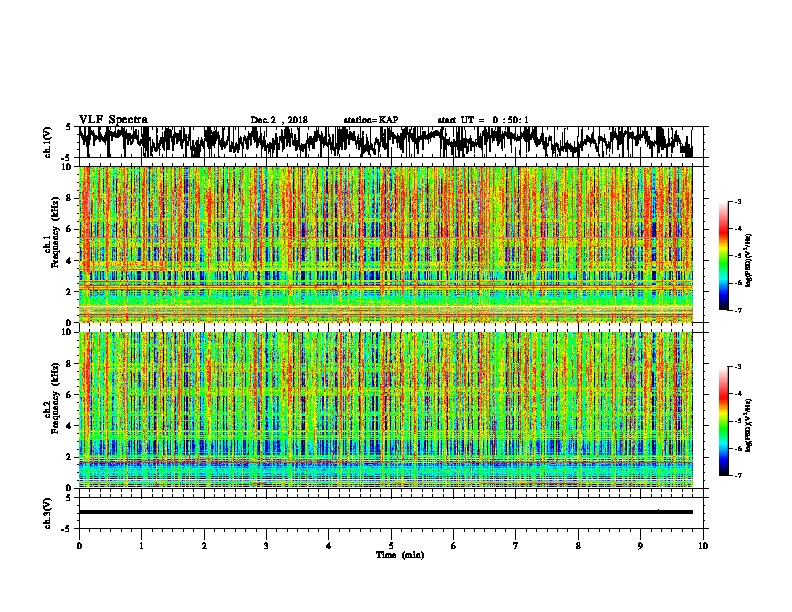Viewport: 792px width, 612px height.
Task: Click the time axis tick label "4"
Action: click(329, 546)
